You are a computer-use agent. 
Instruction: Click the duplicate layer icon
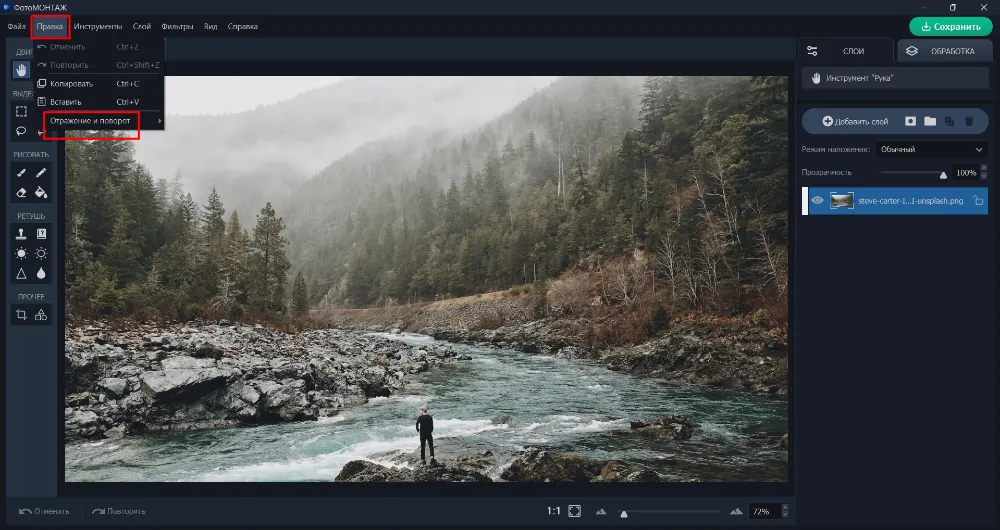[950, 121]
